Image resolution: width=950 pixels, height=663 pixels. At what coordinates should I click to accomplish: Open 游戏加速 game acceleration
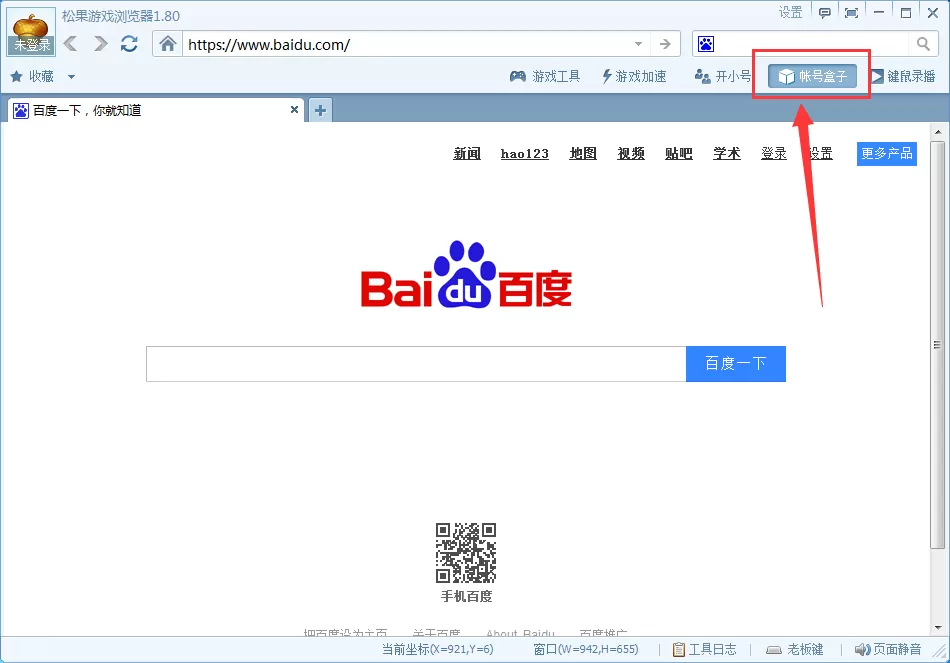coord(634,76)
